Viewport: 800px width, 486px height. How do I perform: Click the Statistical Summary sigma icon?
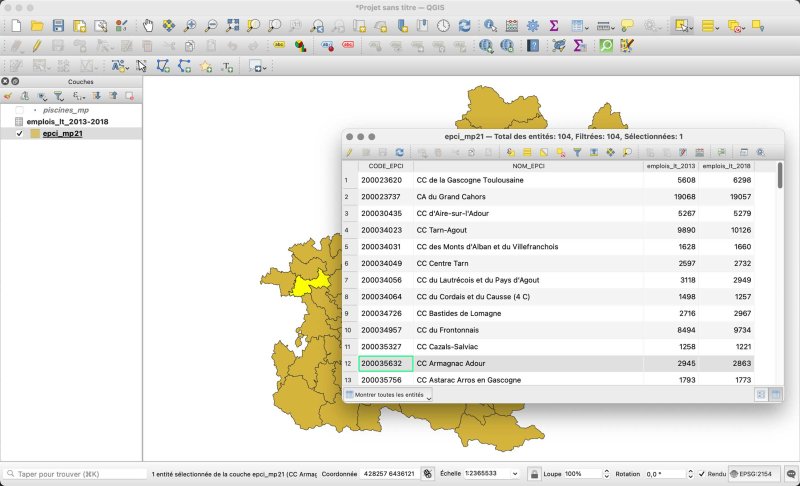[554, 25]
